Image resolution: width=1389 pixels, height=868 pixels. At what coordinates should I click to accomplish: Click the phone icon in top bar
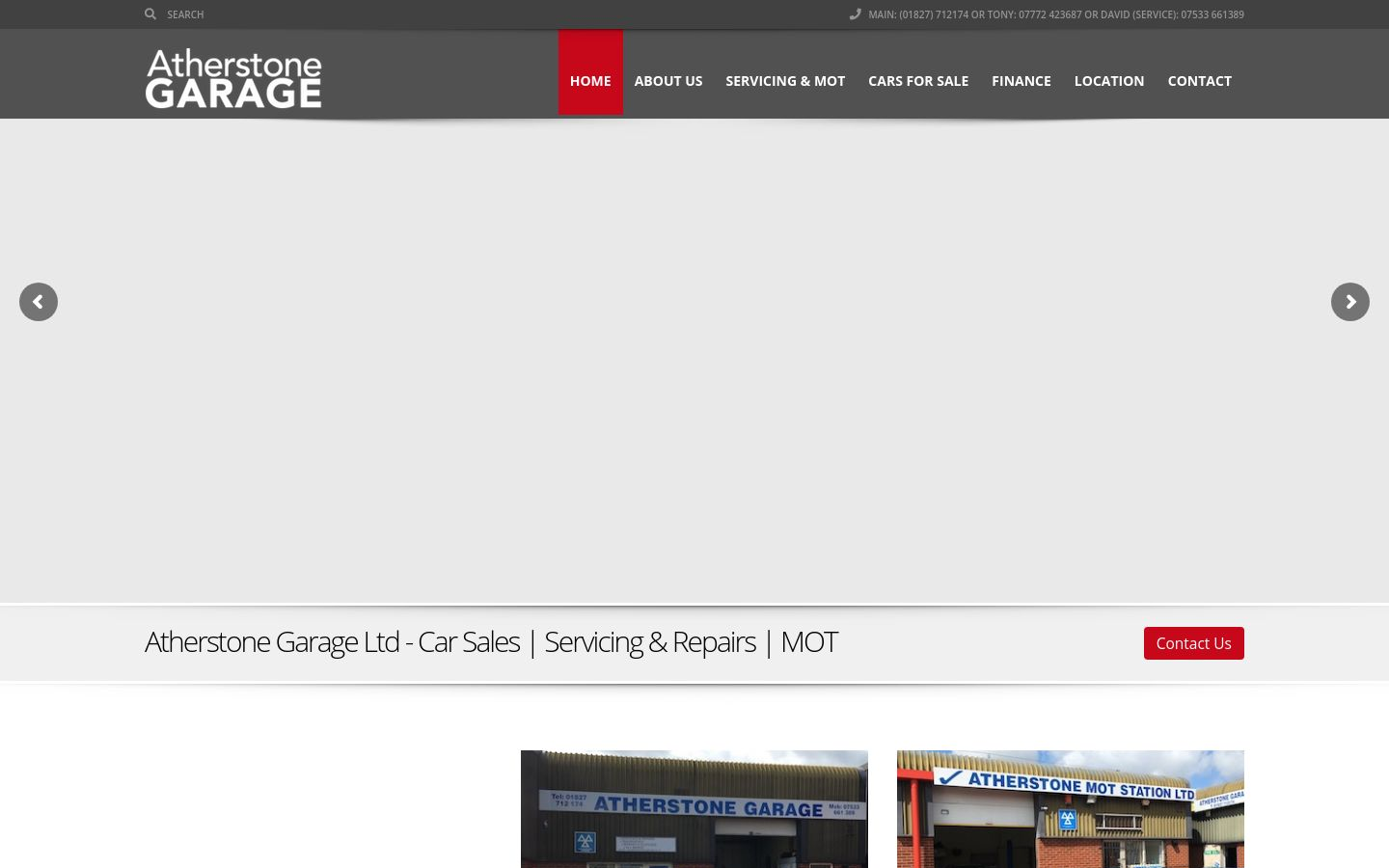tap(855, 14)
